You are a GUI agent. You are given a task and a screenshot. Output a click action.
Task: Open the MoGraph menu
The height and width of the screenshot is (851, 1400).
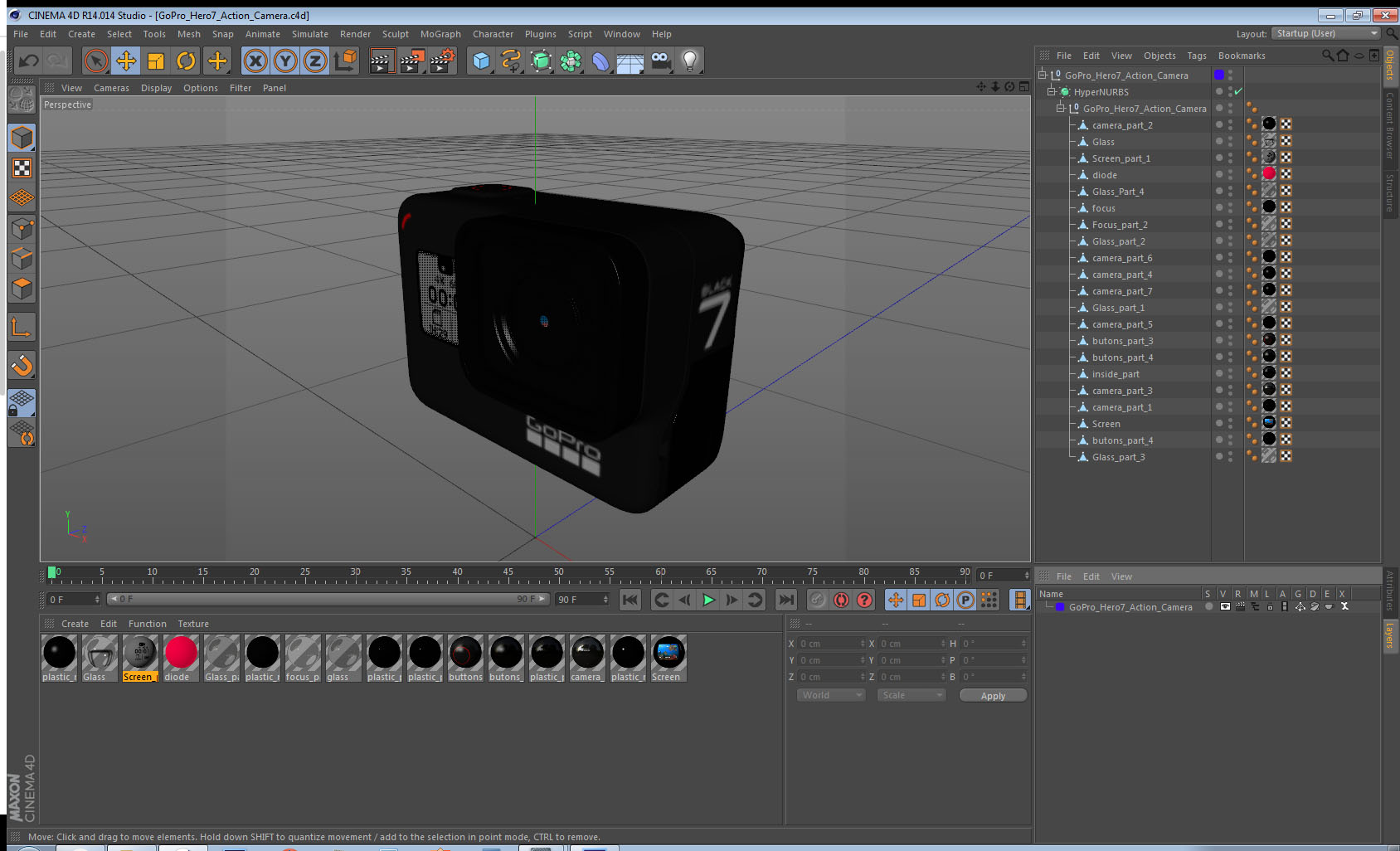point(440,34)
